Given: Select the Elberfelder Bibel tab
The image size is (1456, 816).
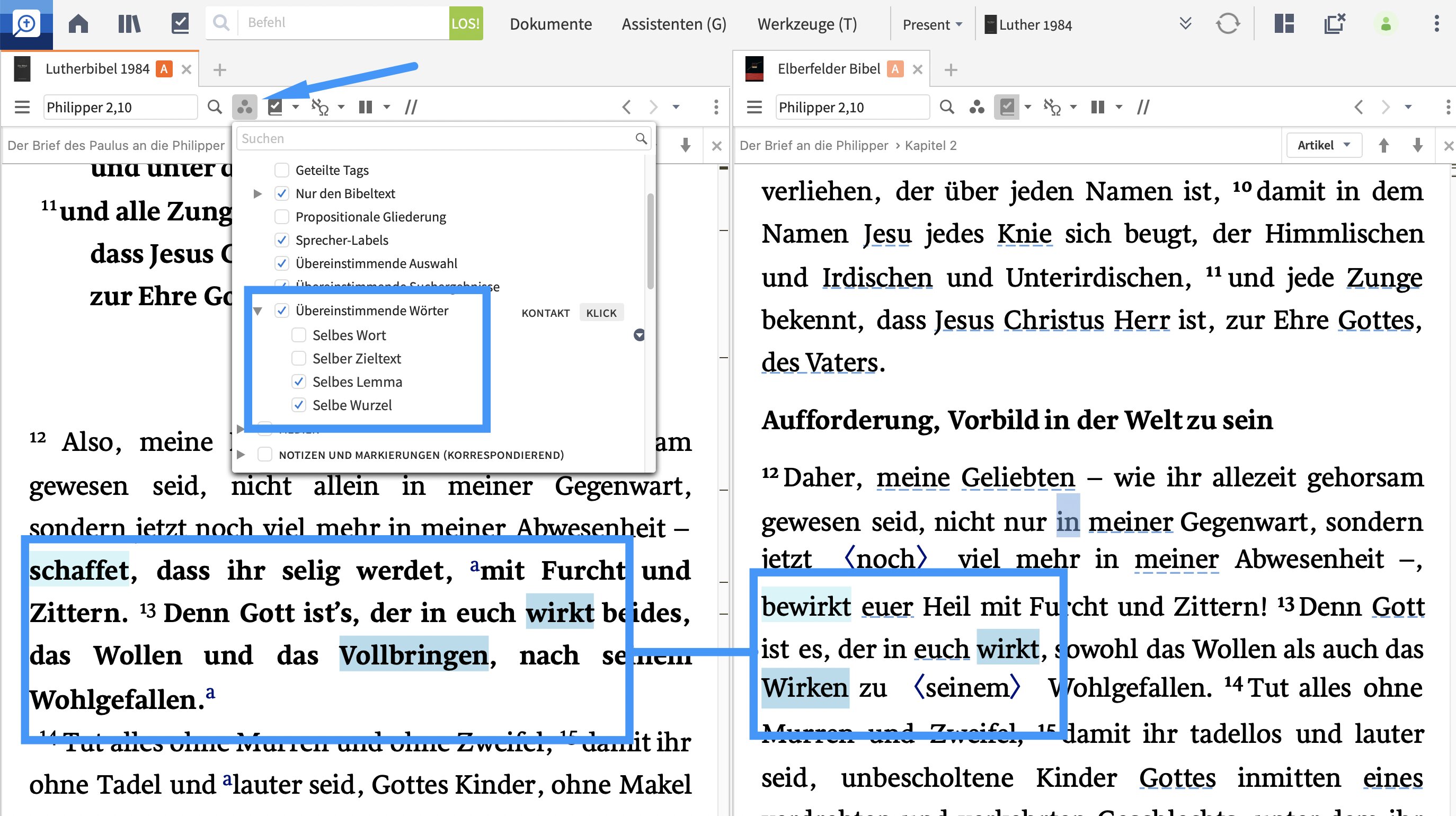Looking at the screenshot, I should 829,69.
